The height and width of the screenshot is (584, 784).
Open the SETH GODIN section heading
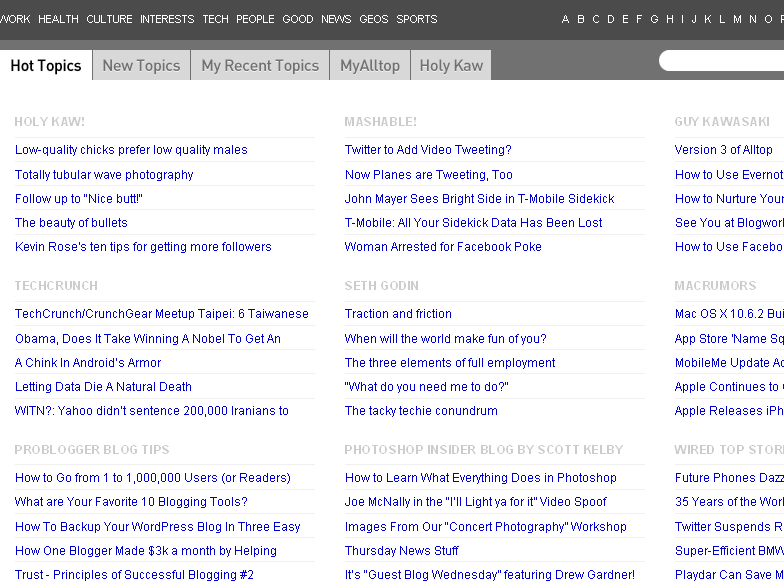click(382, 286)
